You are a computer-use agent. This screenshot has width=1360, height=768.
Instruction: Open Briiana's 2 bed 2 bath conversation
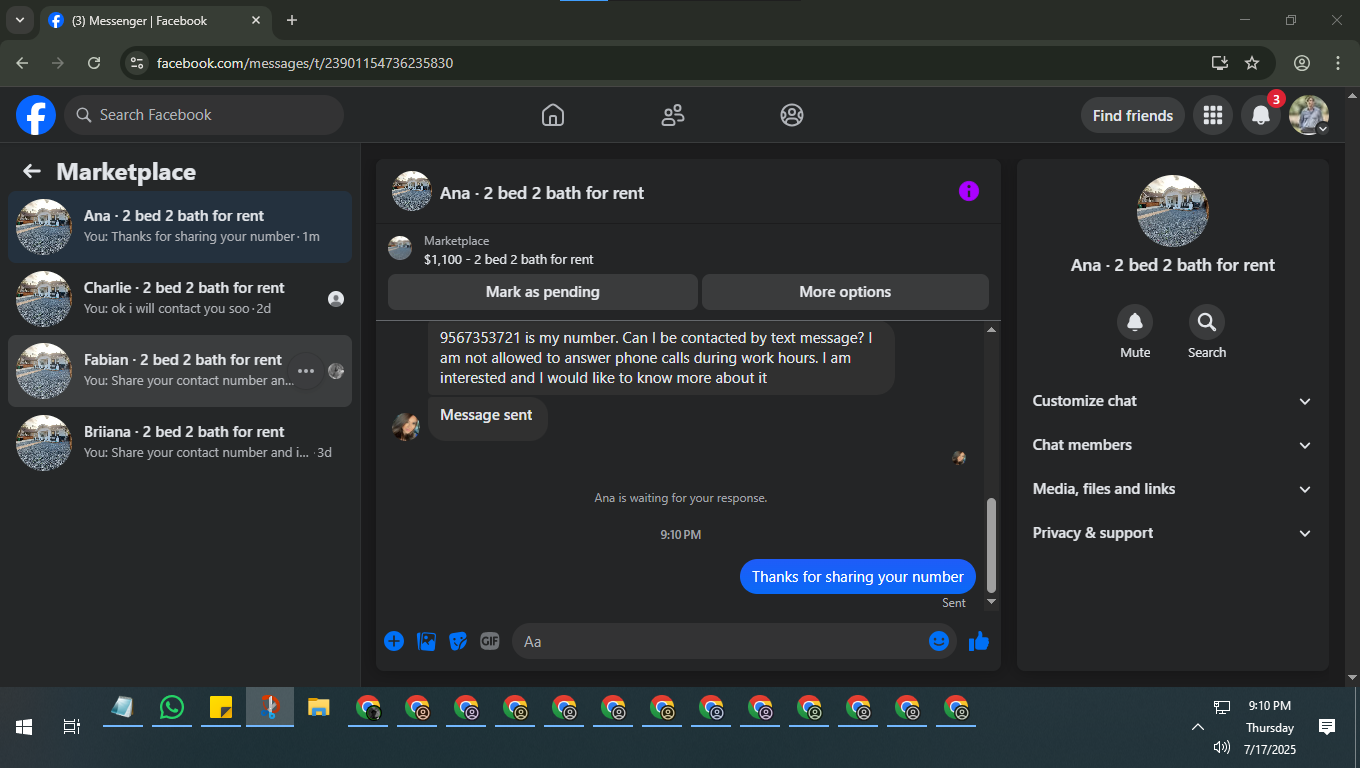180,443
